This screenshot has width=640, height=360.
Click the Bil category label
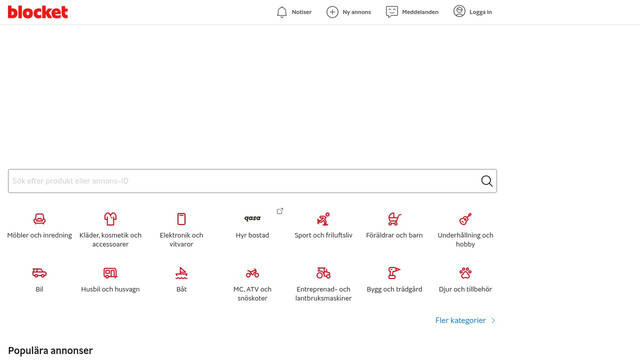click(39, 289)
